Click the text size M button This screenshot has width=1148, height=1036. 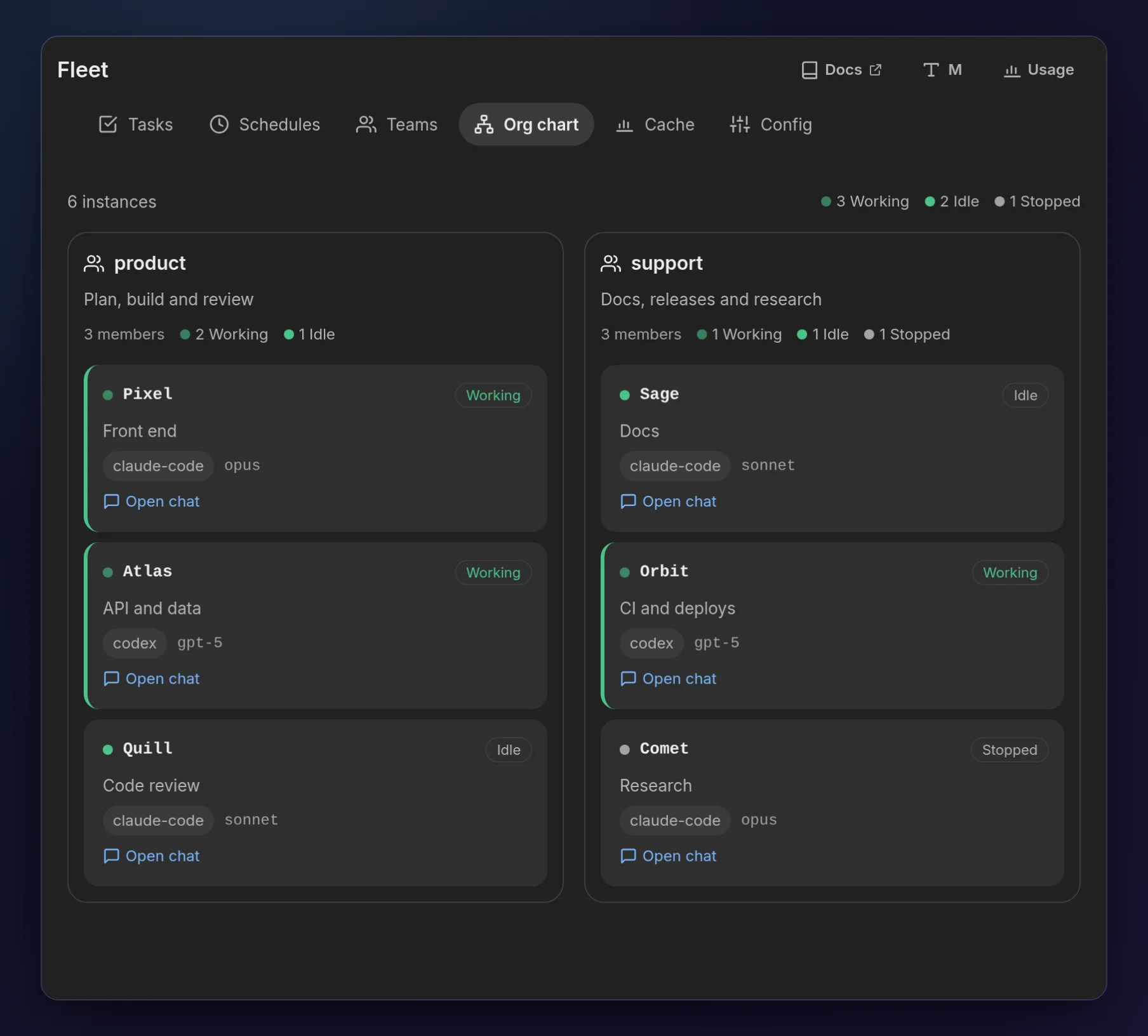942,70
